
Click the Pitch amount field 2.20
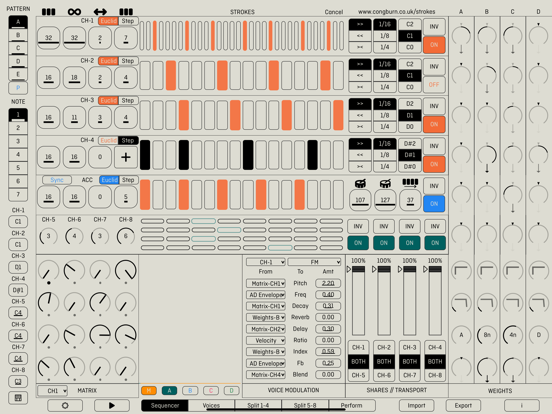328,283
